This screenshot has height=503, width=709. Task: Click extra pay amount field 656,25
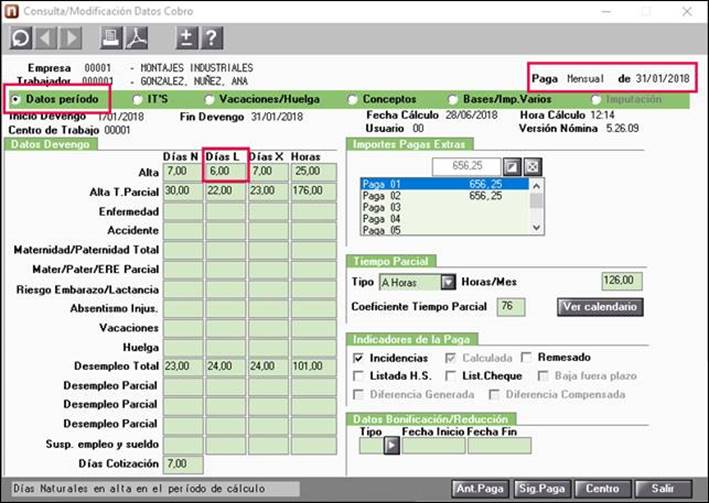click(x=467, y=166)
